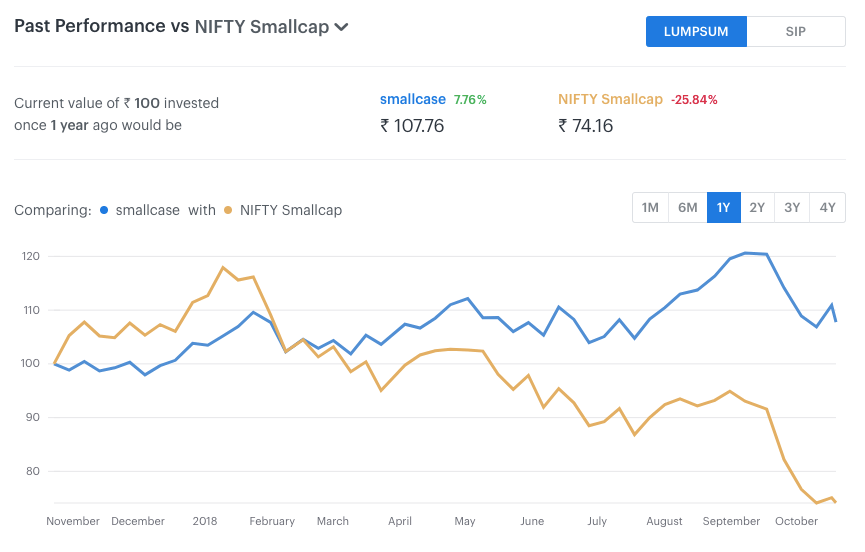865x552 pixels.
Task: Click the 110 y-axis label
Action: point(31,310)
